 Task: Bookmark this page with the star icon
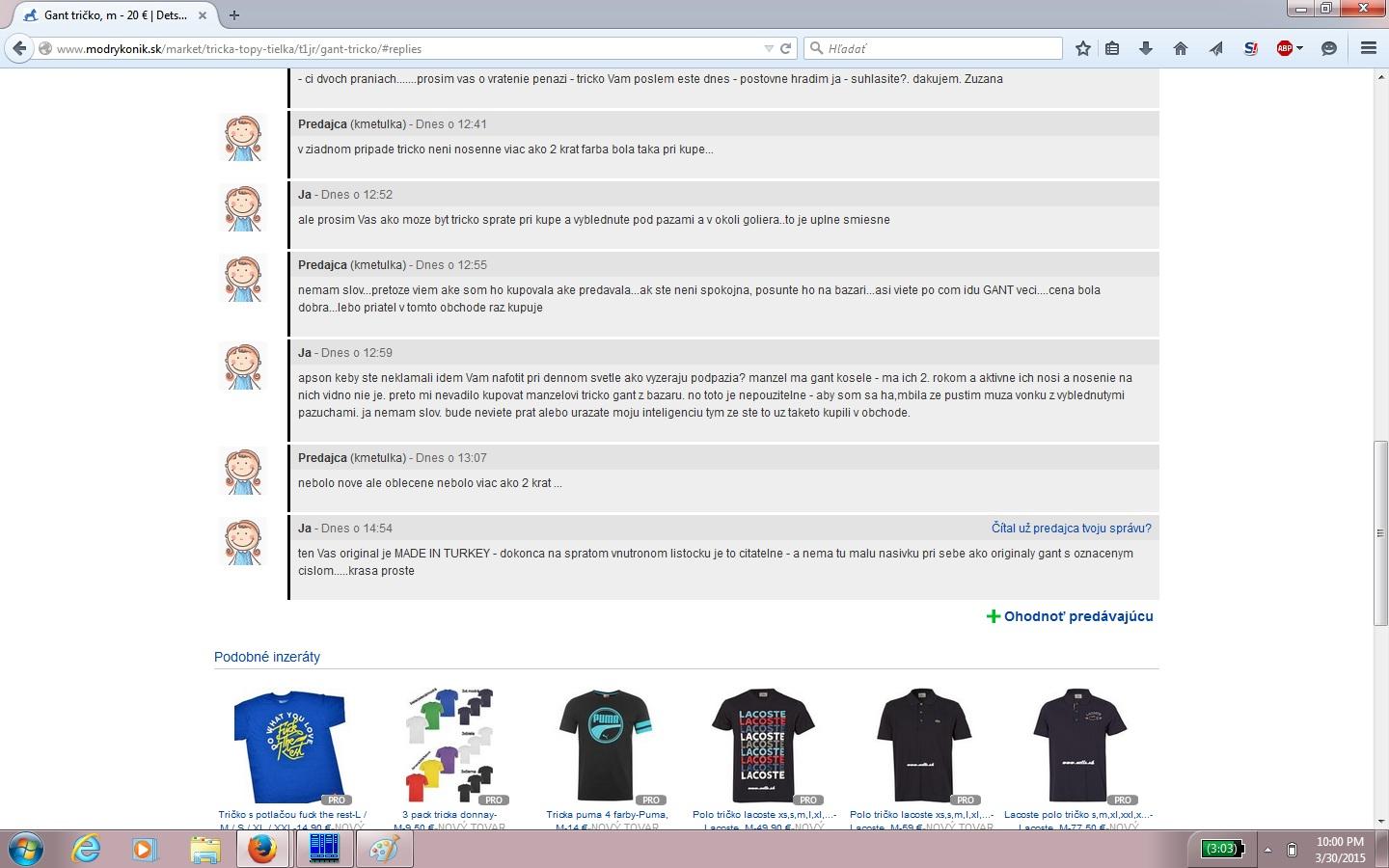pos(1083,48)
